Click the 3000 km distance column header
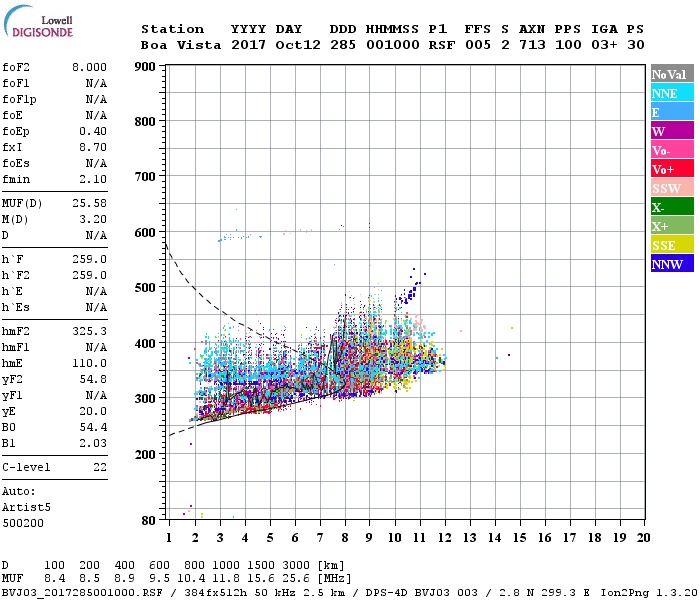Viewport: 700px width, 600px height. tap(296, 566)
